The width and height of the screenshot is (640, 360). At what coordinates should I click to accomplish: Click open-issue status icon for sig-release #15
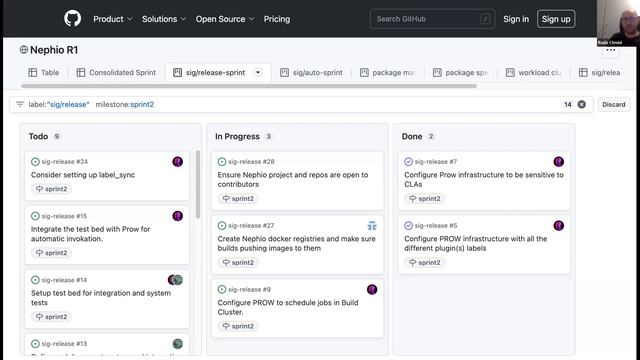(35, 216)
